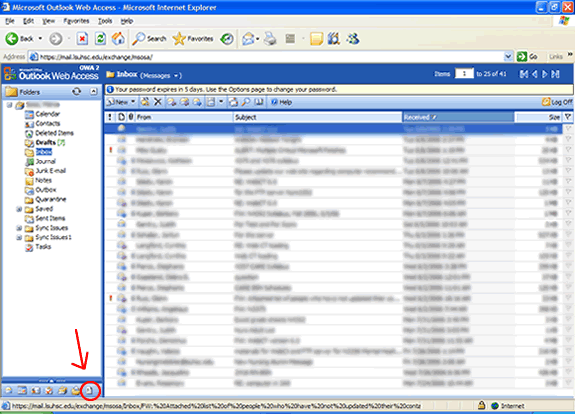This screenshot has height=414, width=575.
Task: Collapse the mailbox root tree node
Action: click(x=10, y=105)
